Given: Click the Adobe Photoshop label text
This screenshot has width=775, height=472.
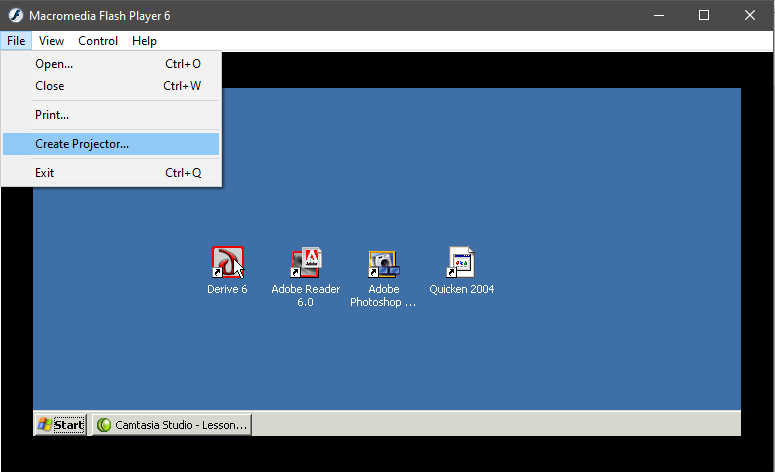Looking at the screenshot, I should click(x=383, y=296).
